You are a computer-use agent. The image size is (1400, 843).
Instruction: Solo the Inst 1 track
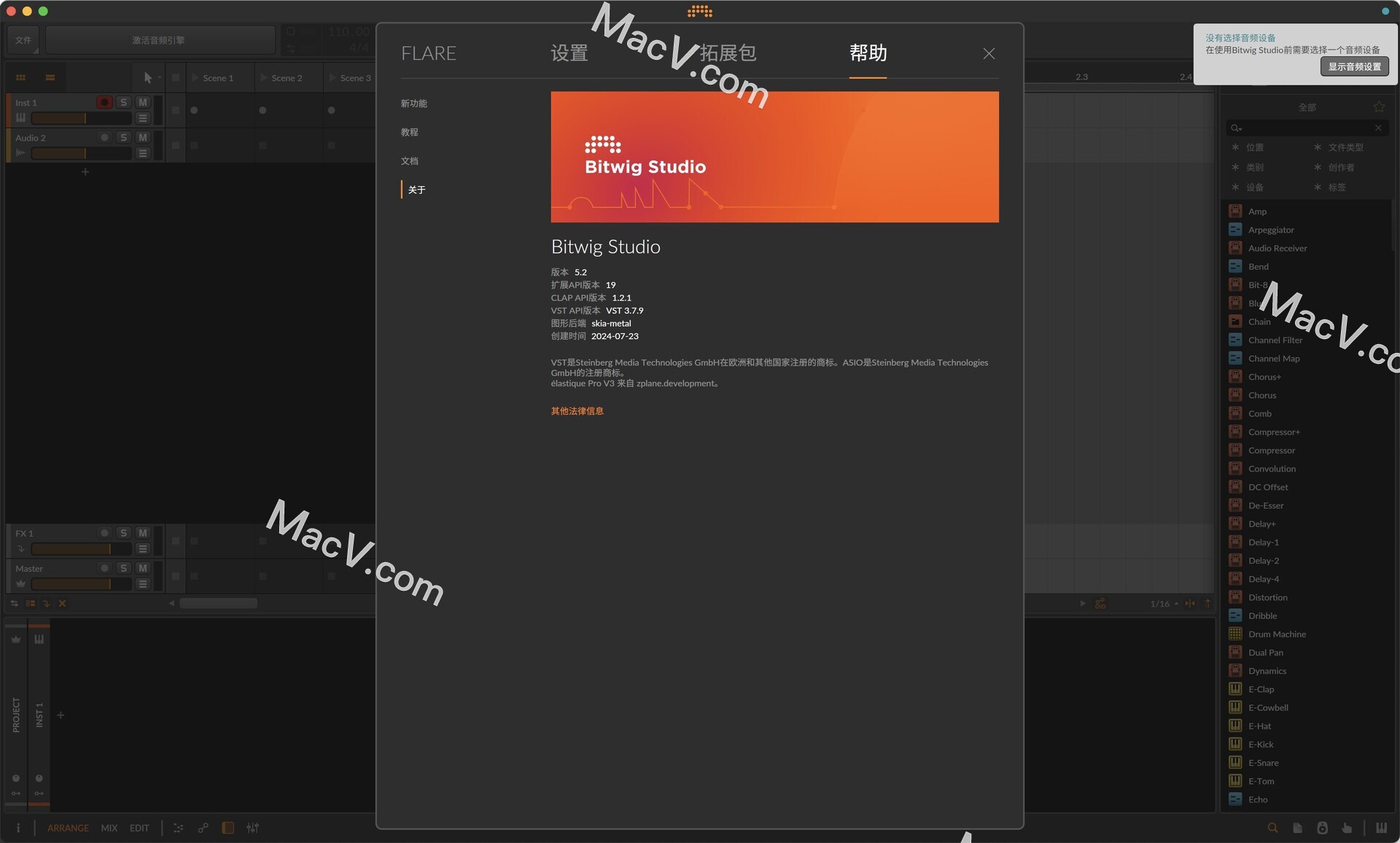pyautogui.click(x=123, y=102)
